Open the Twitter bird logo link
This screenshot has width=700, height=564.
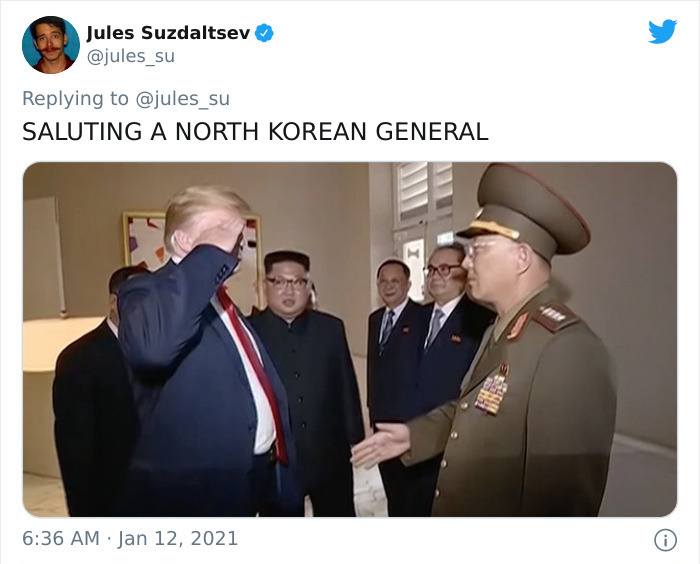[x=662, y=31]
